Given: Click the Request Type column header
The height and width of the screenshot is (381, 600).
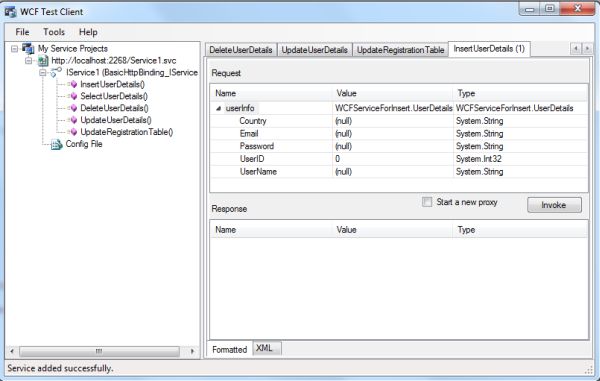Looking at the screenshot, I should point(520,93).
